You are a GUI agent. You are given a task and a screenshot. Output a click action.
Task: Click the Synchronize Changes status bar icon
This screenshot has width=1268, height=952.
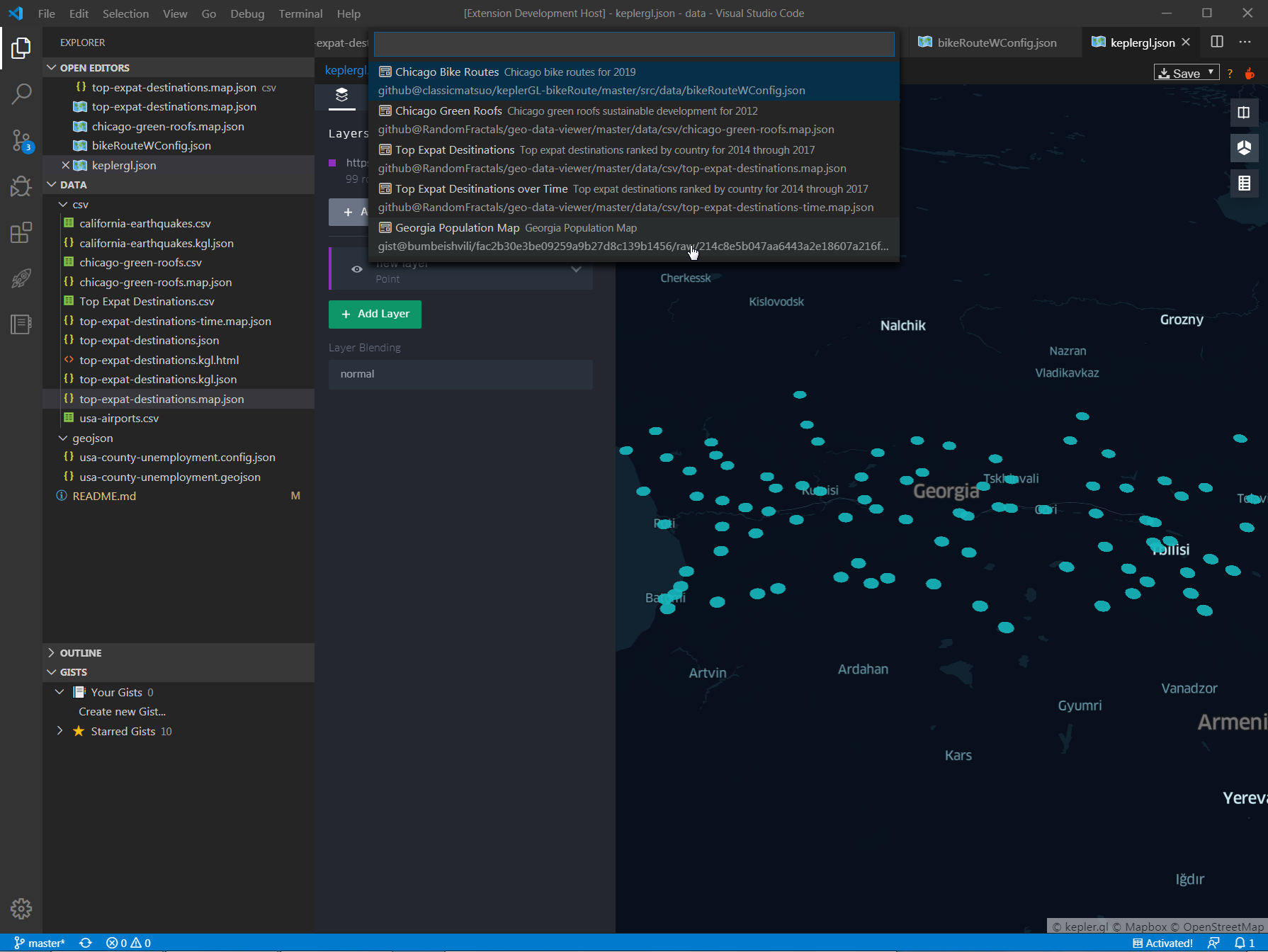(86, 943)
